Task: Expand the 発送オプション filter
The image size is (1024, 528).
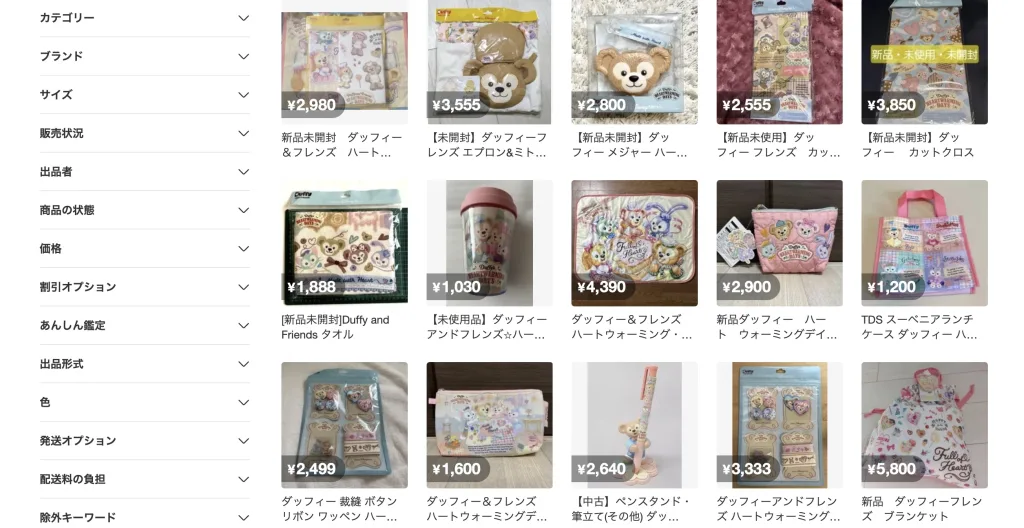Action: click(144, 441)
